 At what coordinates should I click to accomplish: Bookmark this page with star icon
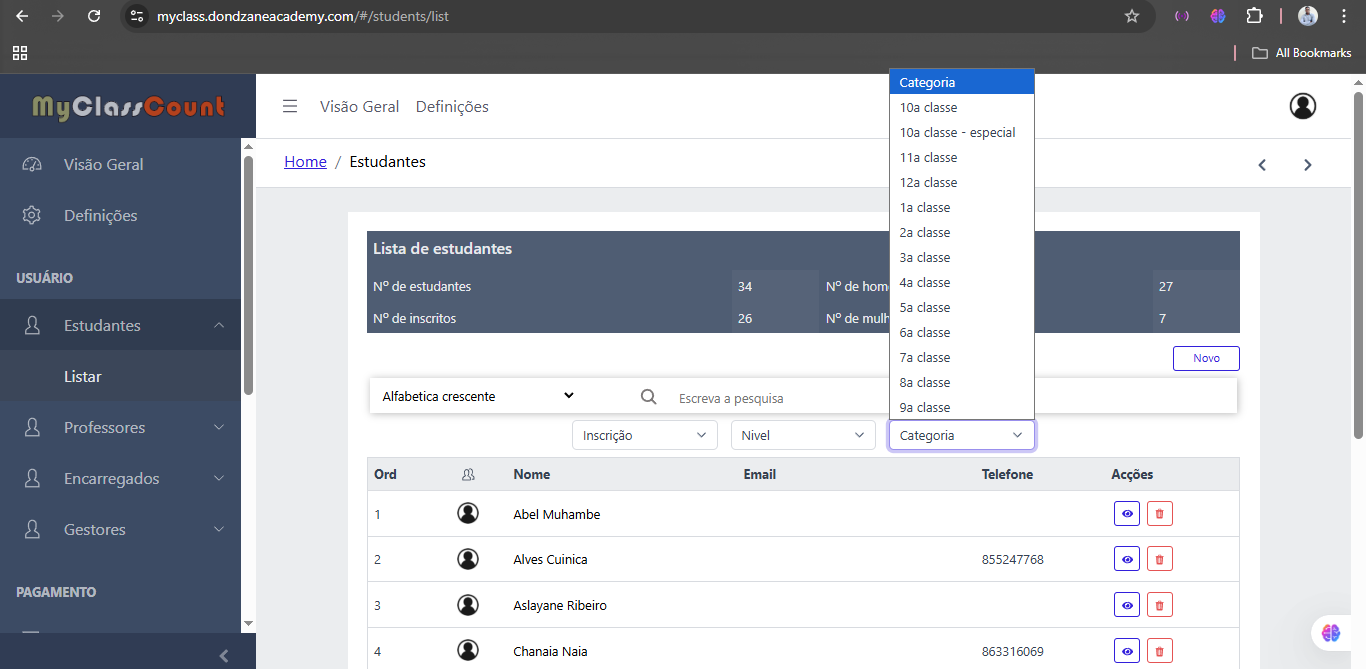pyautogui.click(x=1132, y=16)
